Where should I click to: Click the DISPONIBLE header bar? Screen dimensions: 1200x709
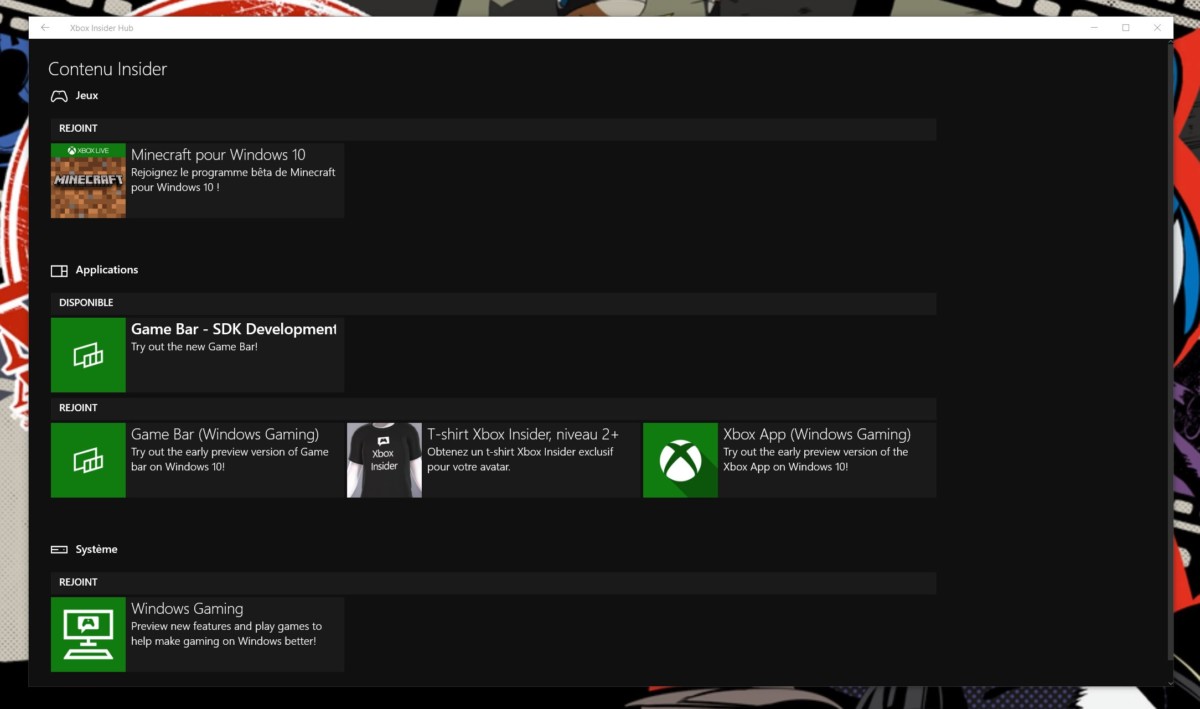493,303
